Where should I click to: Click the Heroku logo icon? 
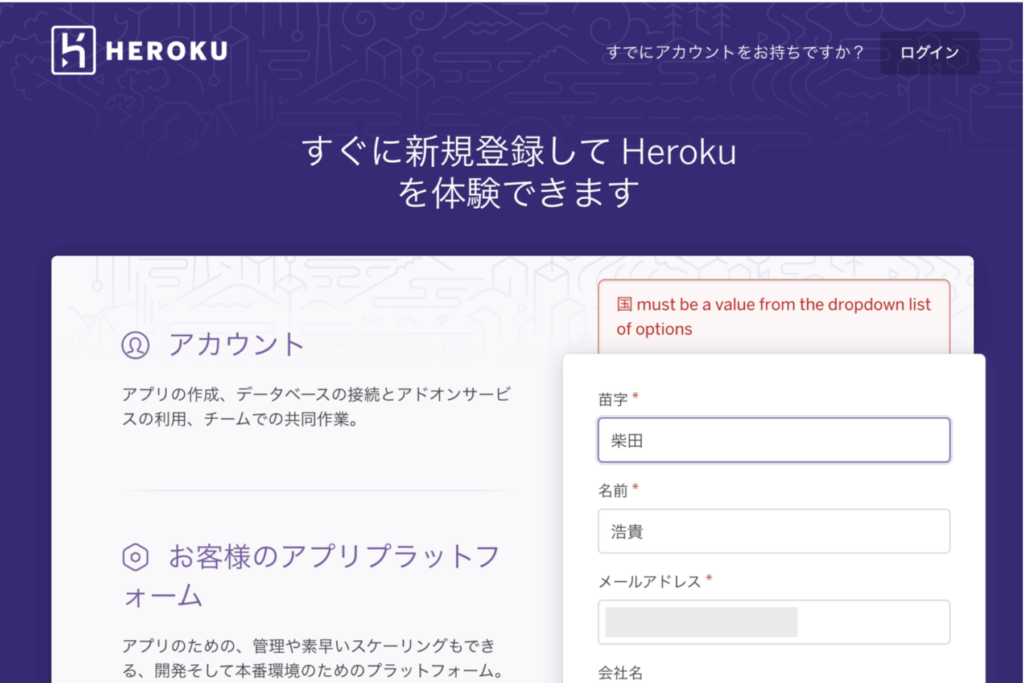click(74, 50)
